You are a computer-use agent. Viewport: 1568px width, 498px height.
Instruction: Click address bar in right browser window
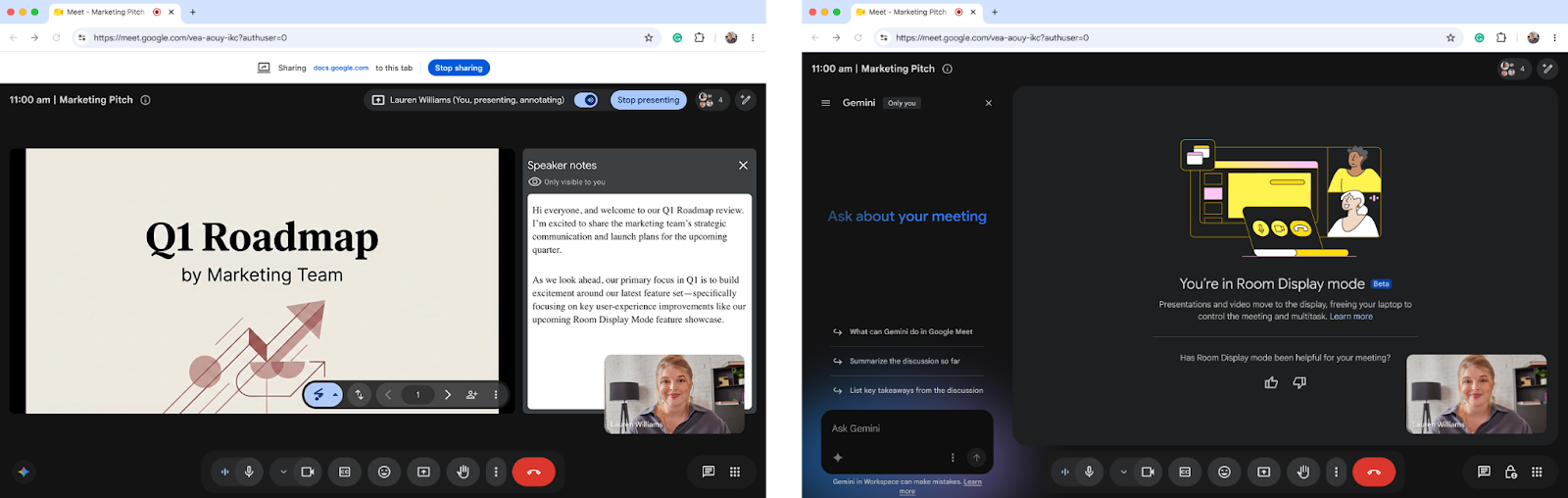click(x=1168, y=37)
